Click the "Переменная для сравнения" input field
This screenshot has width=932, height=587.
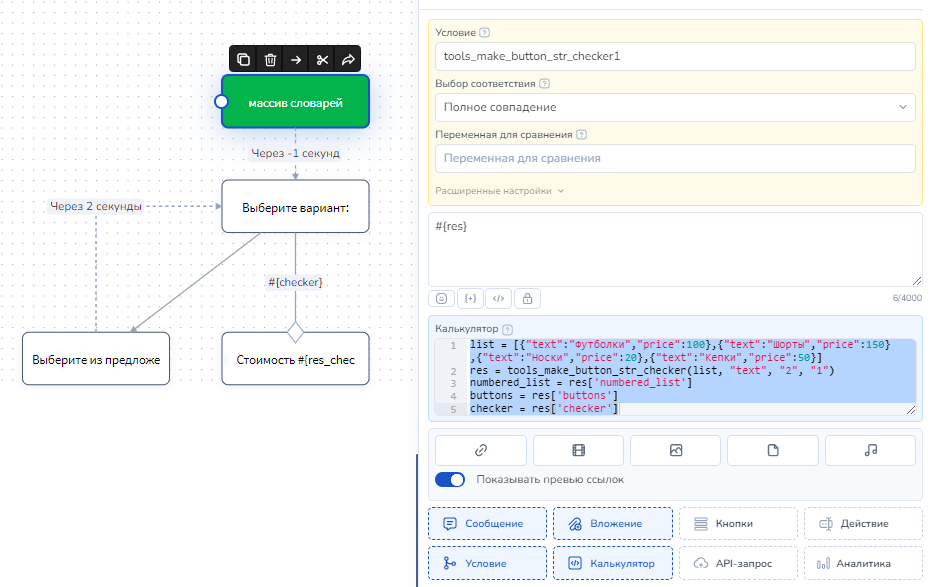675,158
